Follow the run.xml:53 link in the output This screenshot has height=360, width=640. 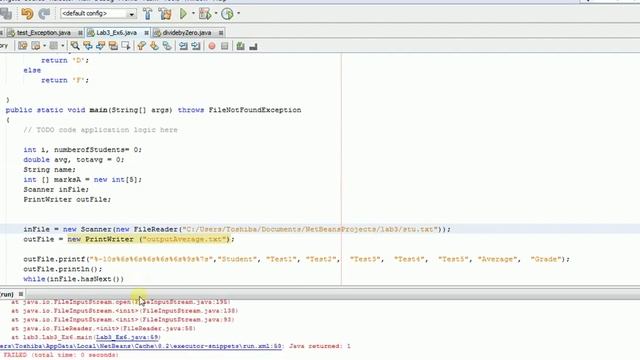[x=140, y=346]
